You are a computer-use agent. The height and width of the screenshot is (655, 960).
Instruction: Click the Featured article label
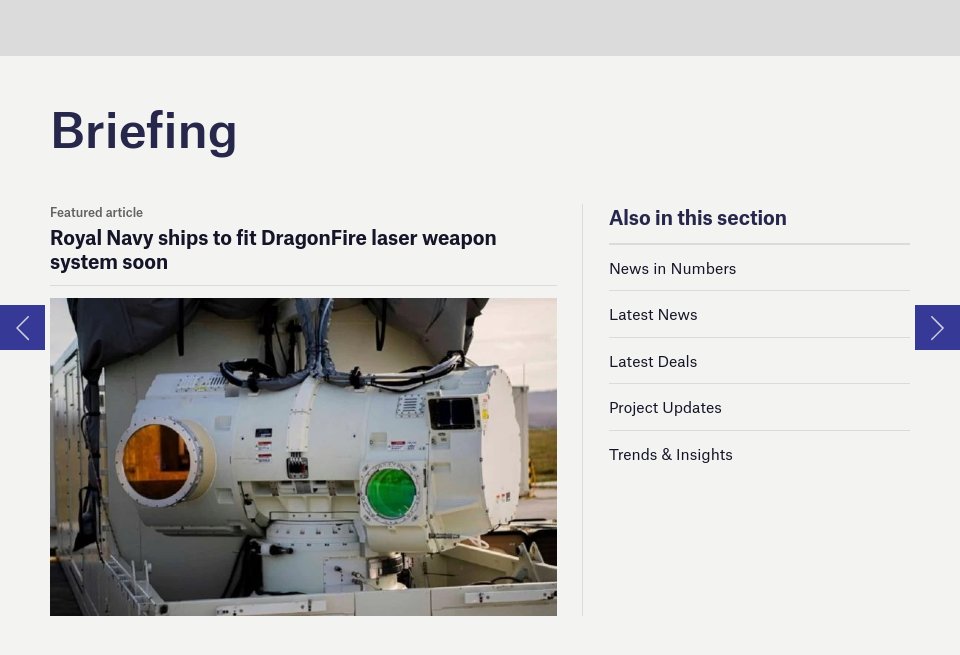pos(96,212)
